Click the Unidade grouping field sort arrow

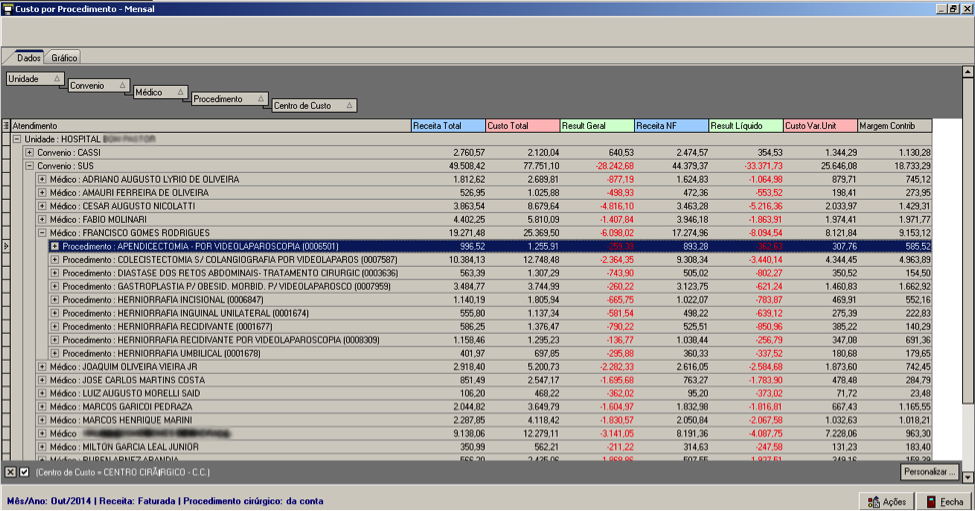coord(57,79)
